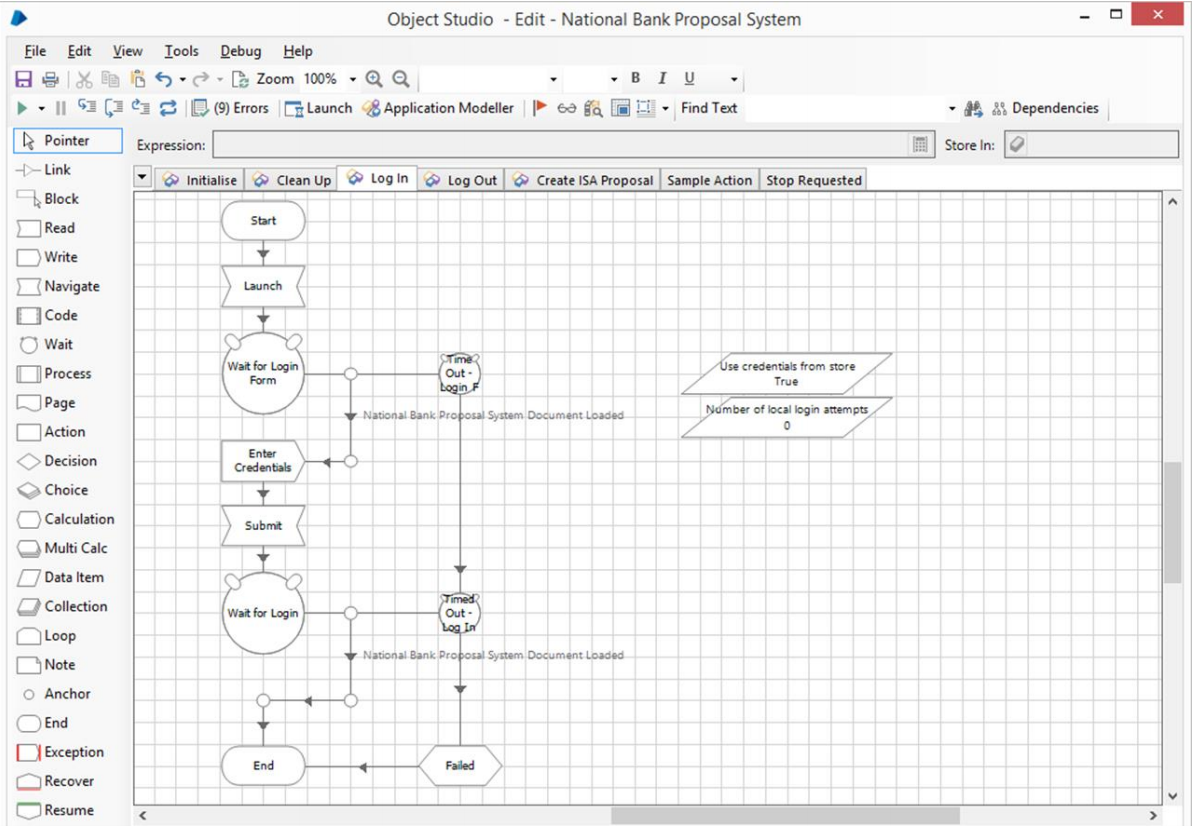
Task: Choose the Read stage tool
Action: click(46, 228)
